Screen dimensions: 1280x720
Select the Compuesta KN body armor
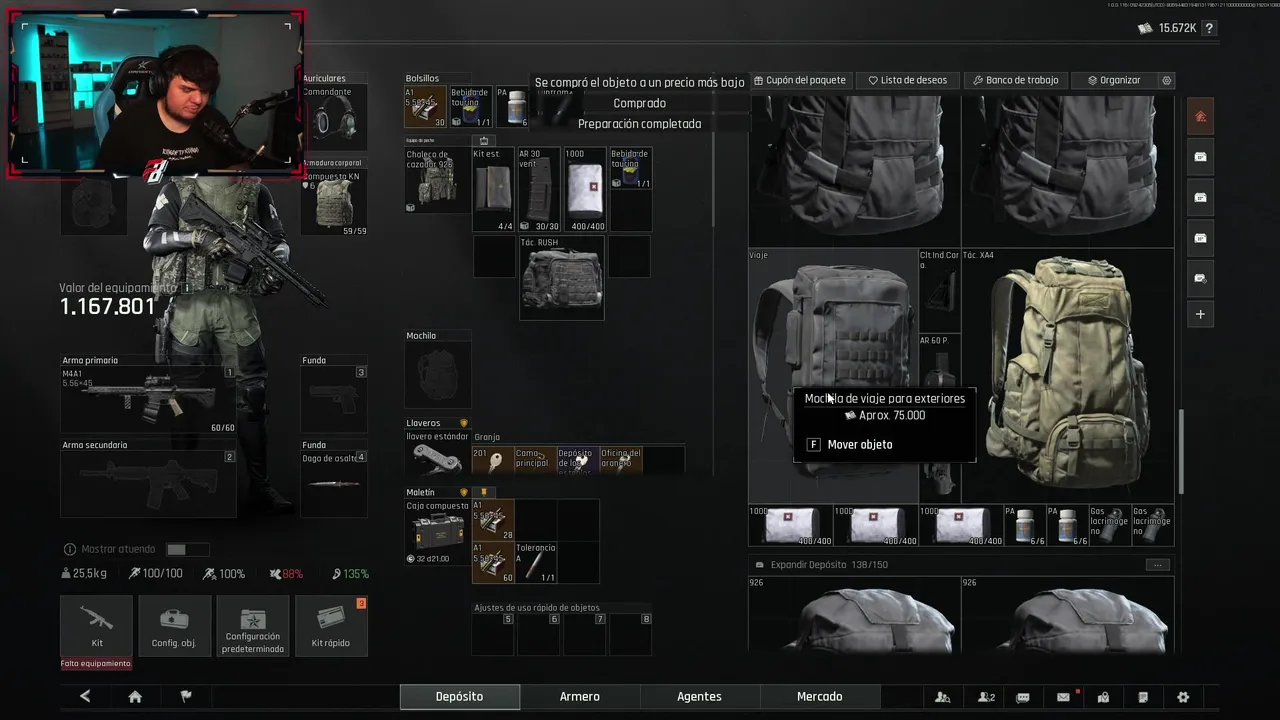[334, 203]
